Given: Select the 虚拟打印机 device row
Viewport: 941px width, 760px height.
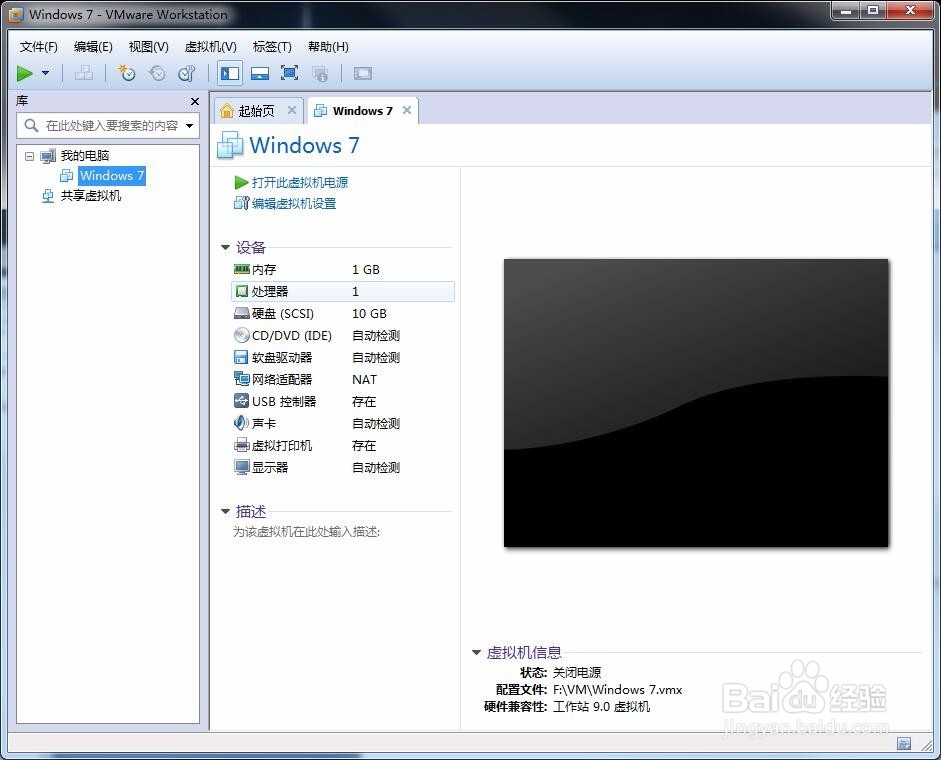Looking at the screenshot, I should [343, 445].
